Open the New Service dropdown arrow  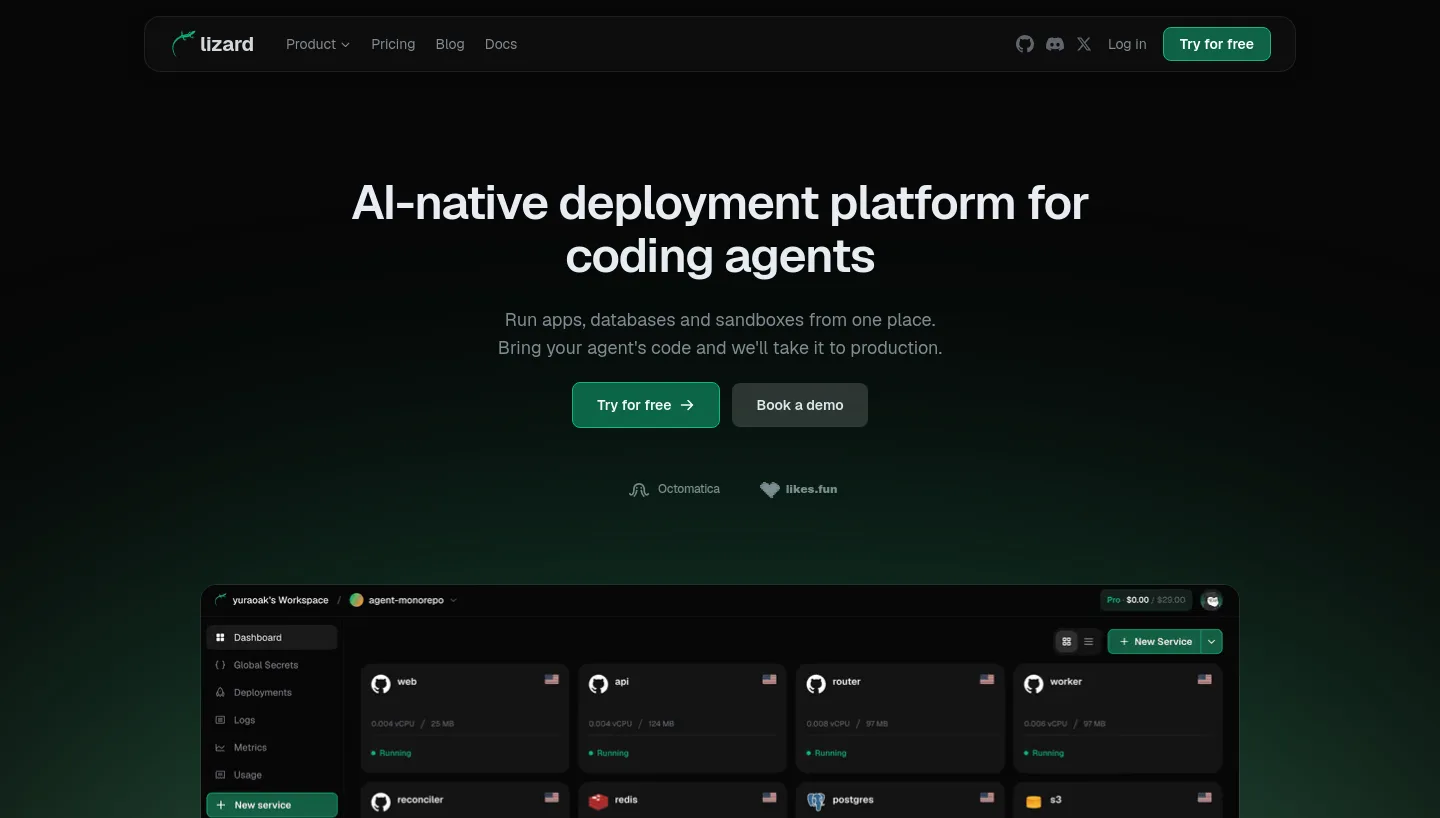(1212, 642)
